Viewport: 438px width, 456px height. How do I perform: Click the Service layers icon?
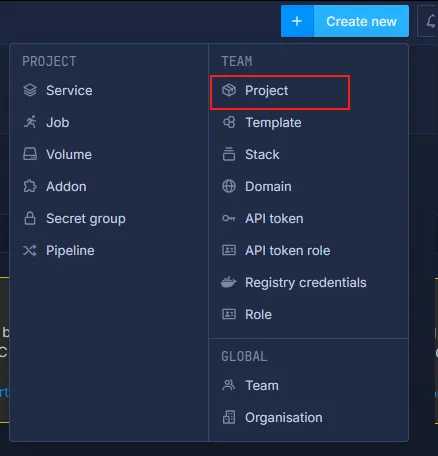(30, 90)
